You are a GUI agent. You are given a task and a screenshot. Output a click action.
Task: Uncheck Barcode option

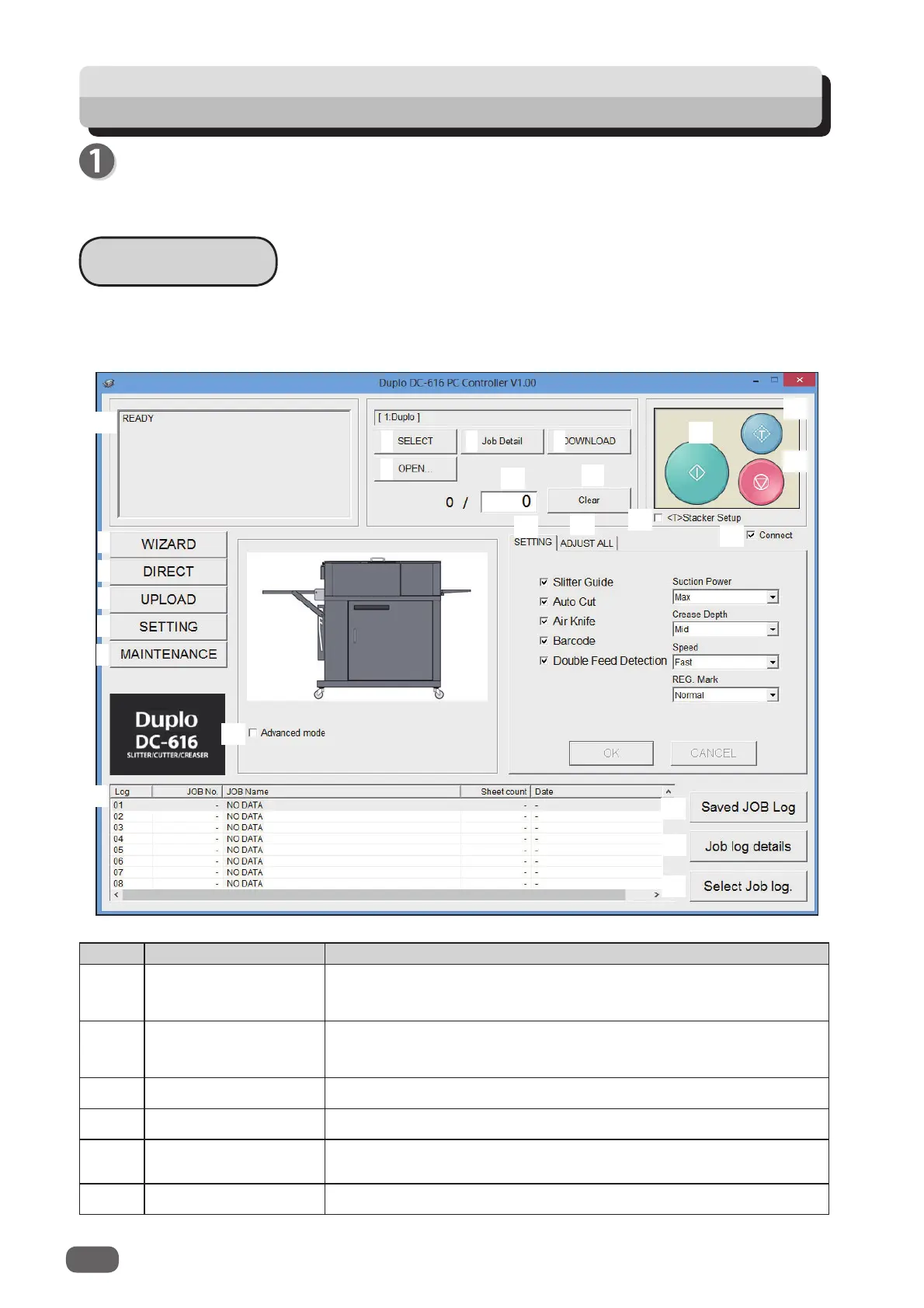[x=544, y=641]
